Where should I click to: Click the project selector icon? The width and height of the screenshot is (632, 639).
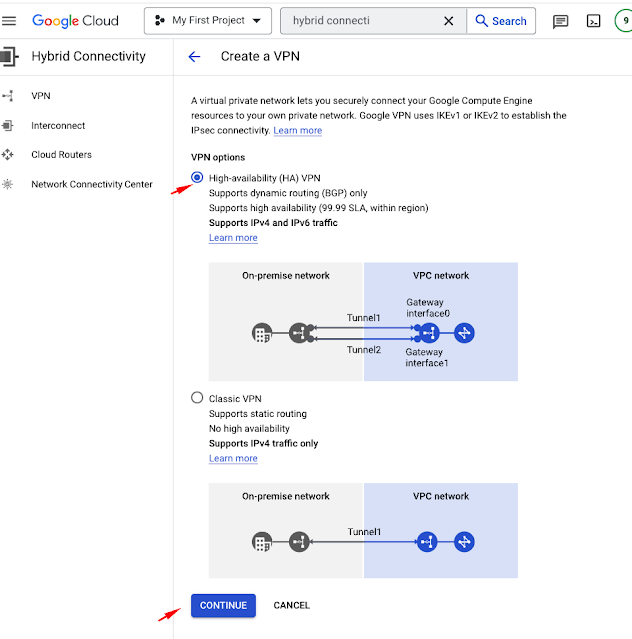point(160,20)
